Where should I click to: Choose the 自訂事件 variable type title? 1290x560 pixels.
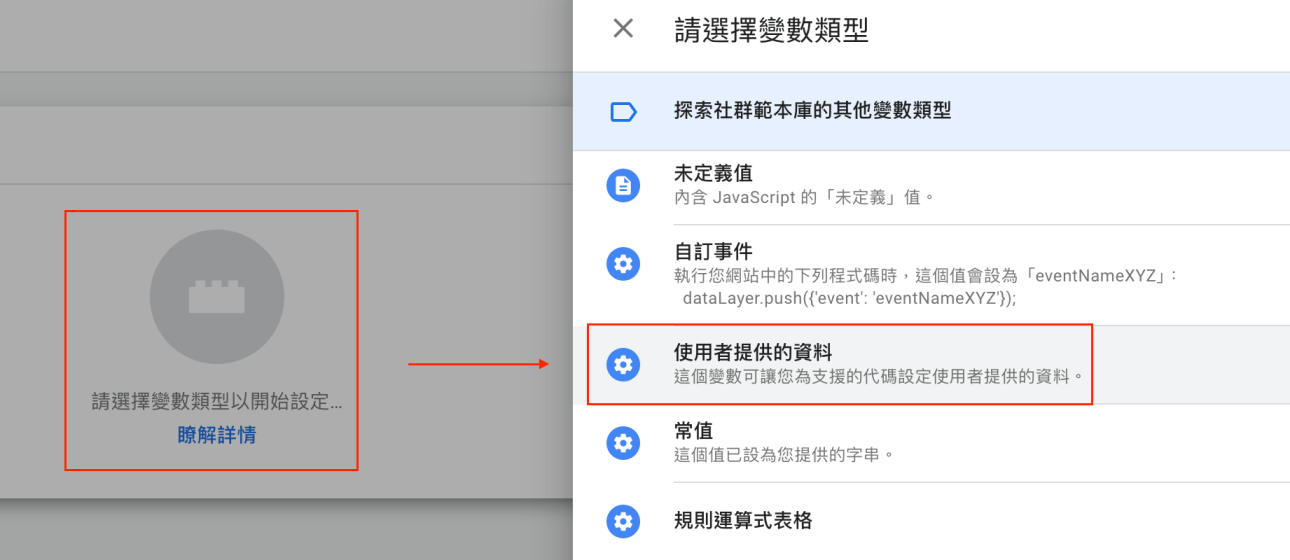coord(714,252)
